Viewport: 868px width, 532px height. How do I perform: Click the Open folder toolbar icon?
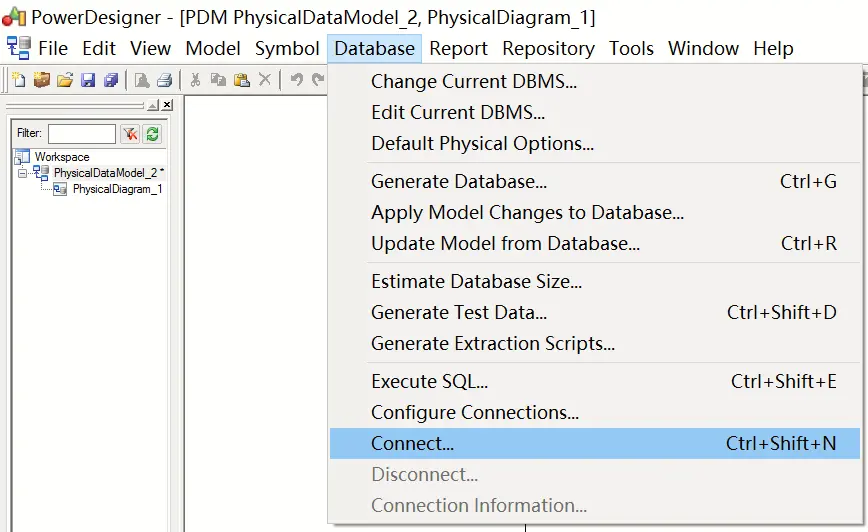64,80
